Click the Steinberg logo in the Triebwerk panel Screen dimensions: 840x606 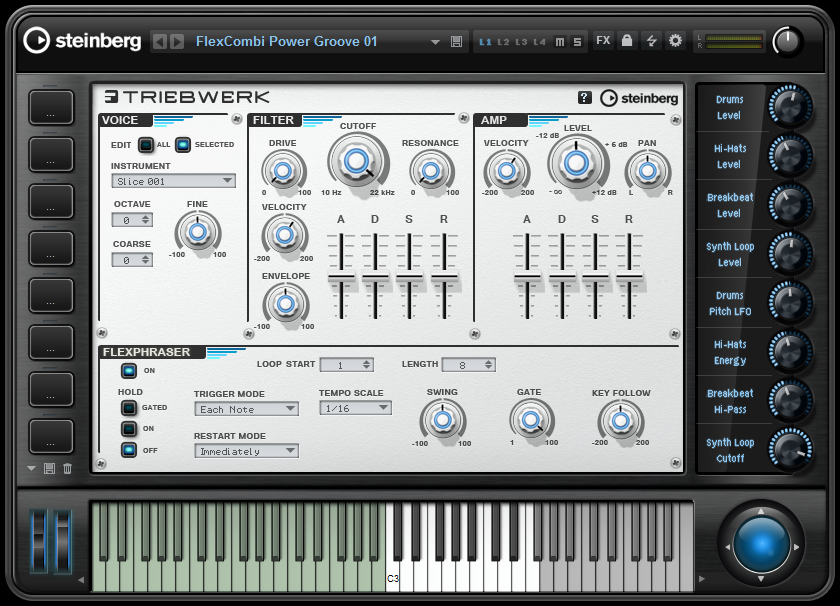[639, 98]
